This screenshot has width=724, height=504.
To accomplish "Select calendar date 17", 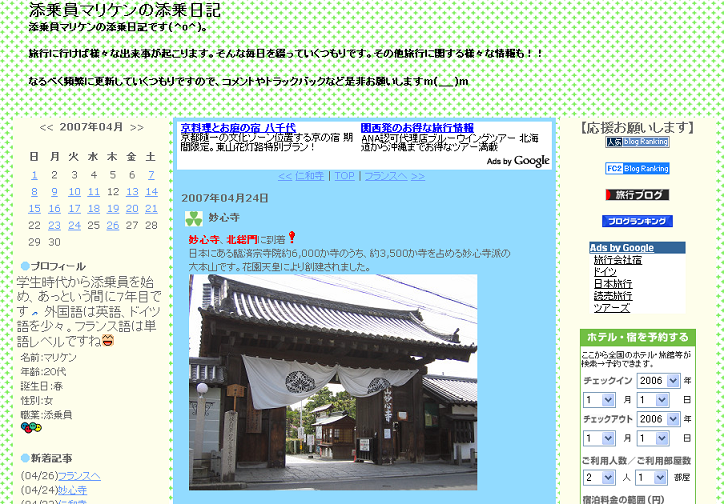I will coord(74,209).
